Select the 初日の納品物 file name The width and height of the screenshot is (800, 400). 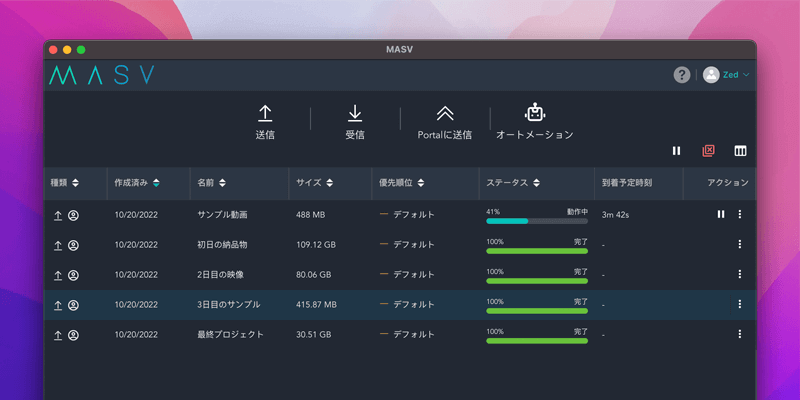click(x=222, y=245)
